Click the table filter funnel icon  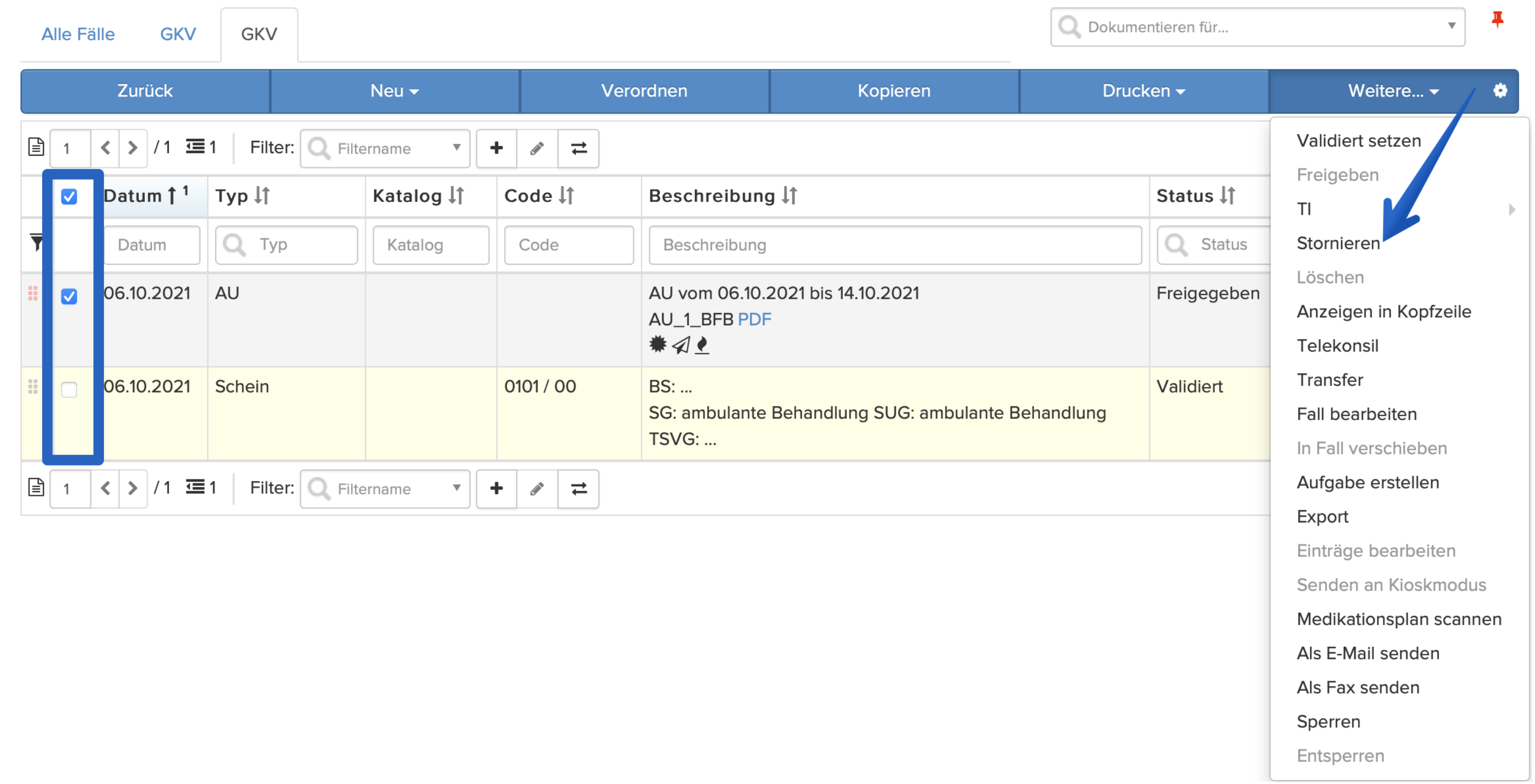coord(37,242)
